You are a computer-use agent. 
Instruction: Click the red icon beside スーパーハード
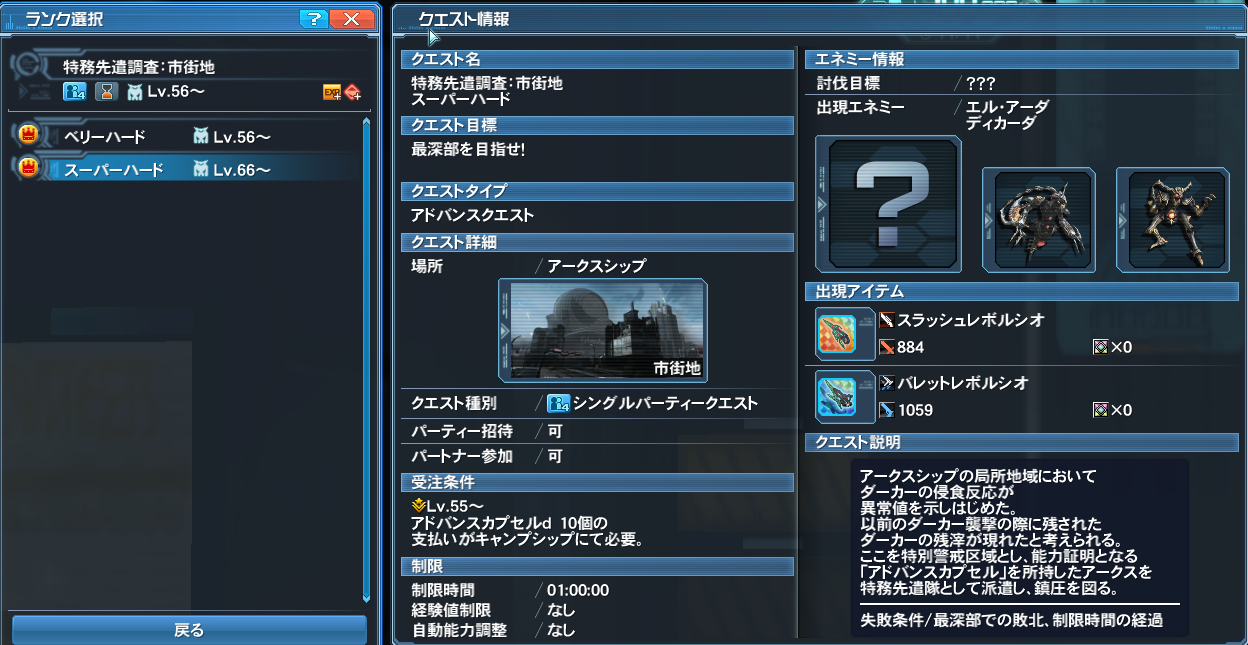pyautogui.click(x=28, y=169)
